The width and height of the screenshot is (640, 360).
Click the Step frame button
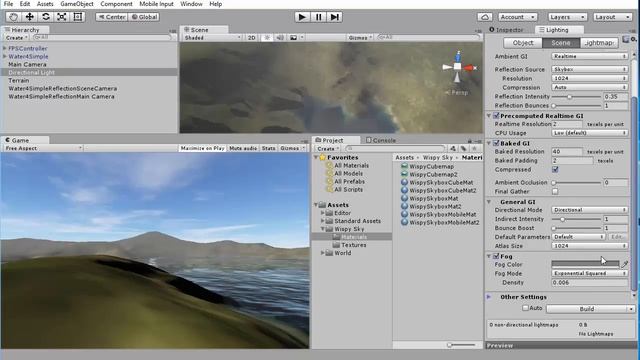point(335,17)
